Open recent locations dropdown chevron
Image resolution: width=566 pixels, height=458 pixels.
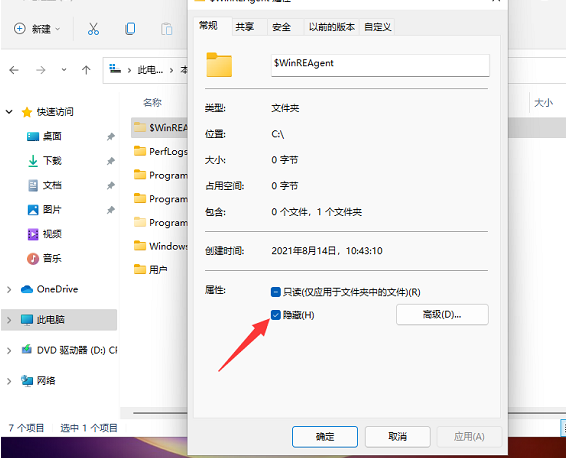pyautogui.click(x=64, y=70)
